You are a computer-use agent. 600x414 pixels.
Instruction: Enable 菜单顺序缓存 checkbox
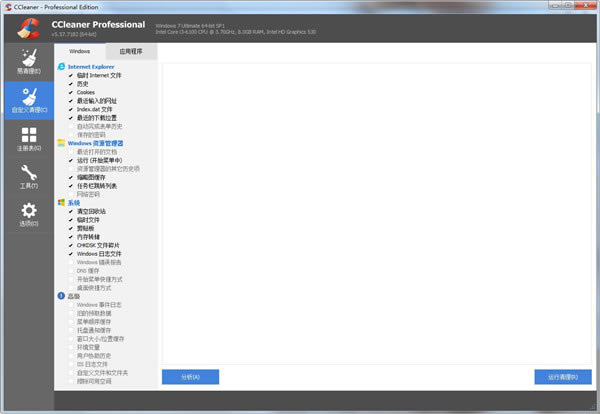point(71,322)
